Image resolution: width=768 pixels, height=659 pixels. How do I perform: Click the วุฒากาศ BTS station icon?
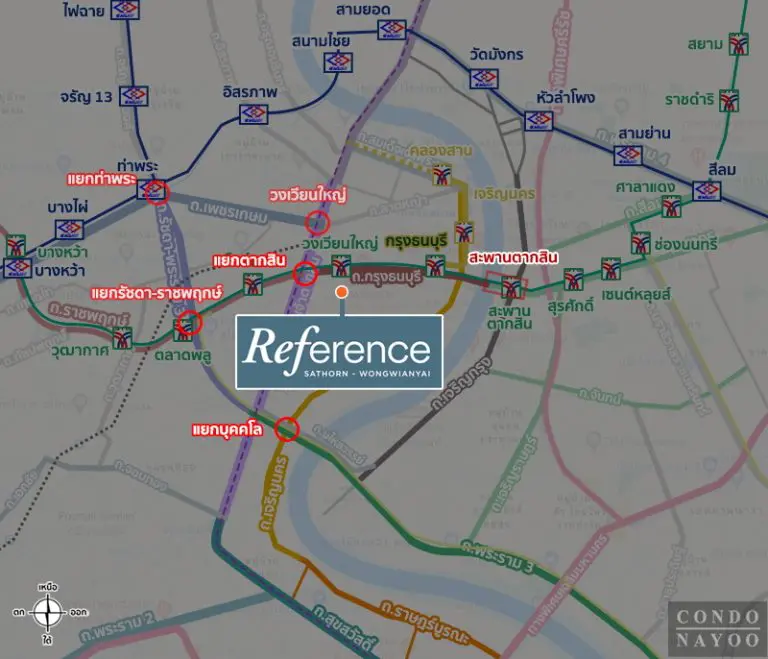(x=122, y=338)
